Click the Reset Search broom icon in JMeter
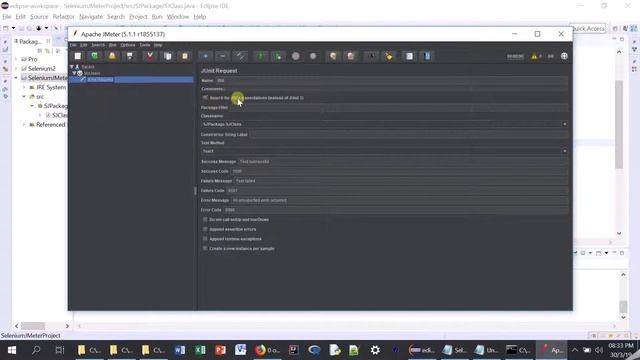Viewport: 640px width, 360px height. tap(389, 56)
